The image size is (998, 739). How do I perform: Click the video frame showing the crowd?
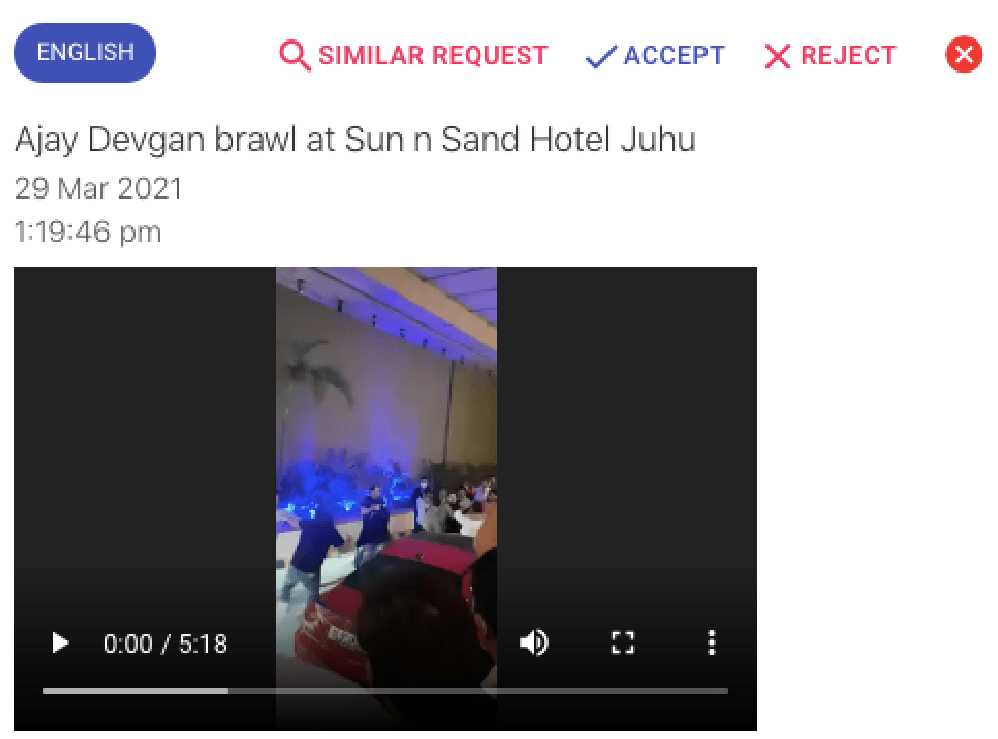coord(386,446)
